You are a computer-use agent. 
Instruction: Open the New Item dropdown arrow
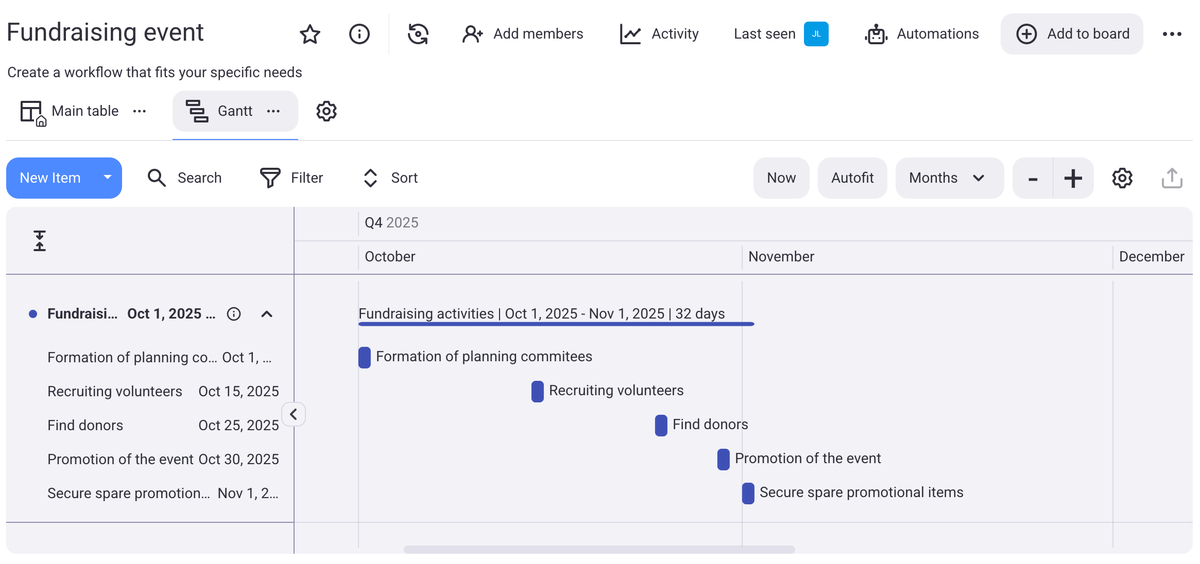pos(107,178)
